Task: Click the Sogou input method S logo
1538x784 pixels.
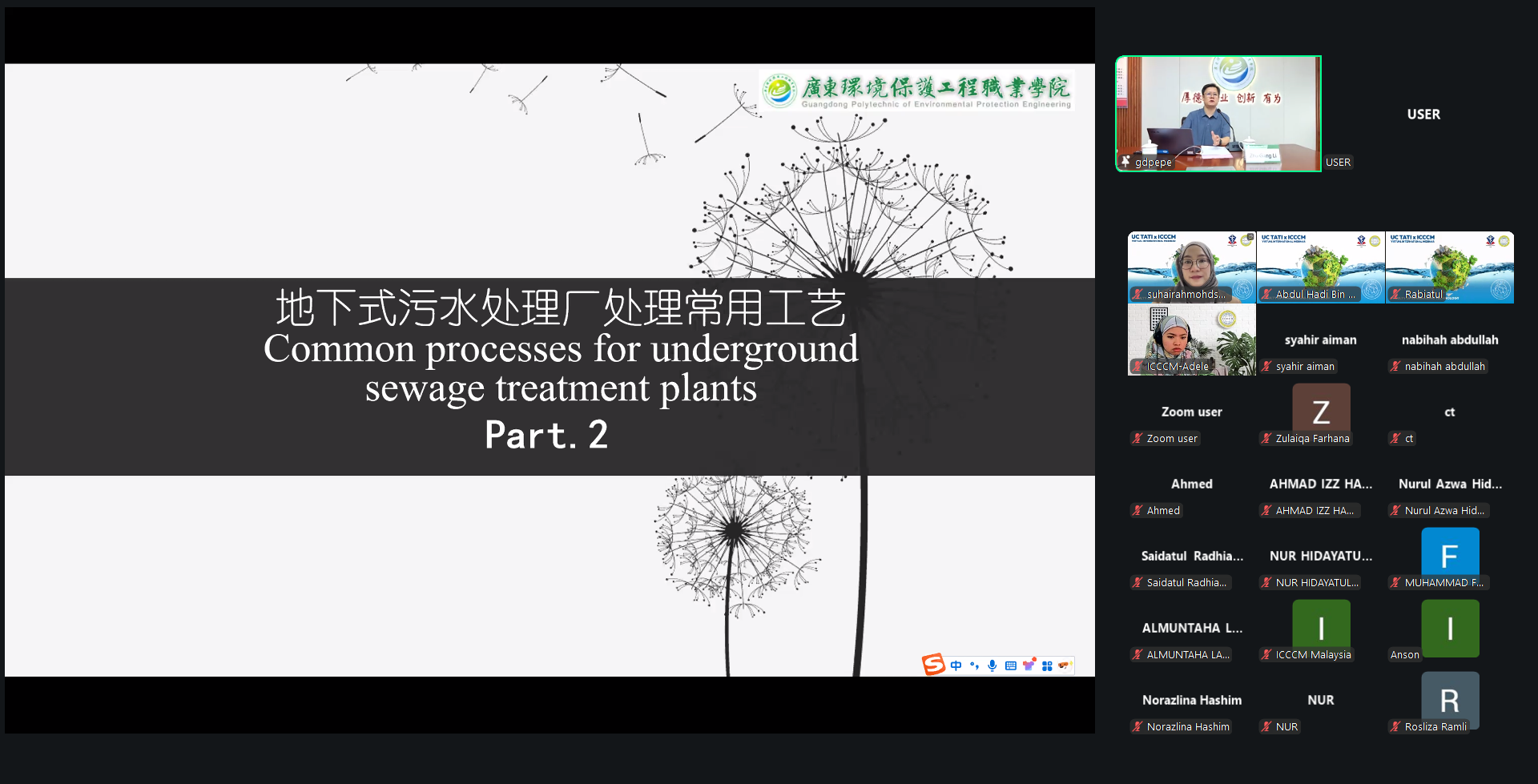Action: 933,665
